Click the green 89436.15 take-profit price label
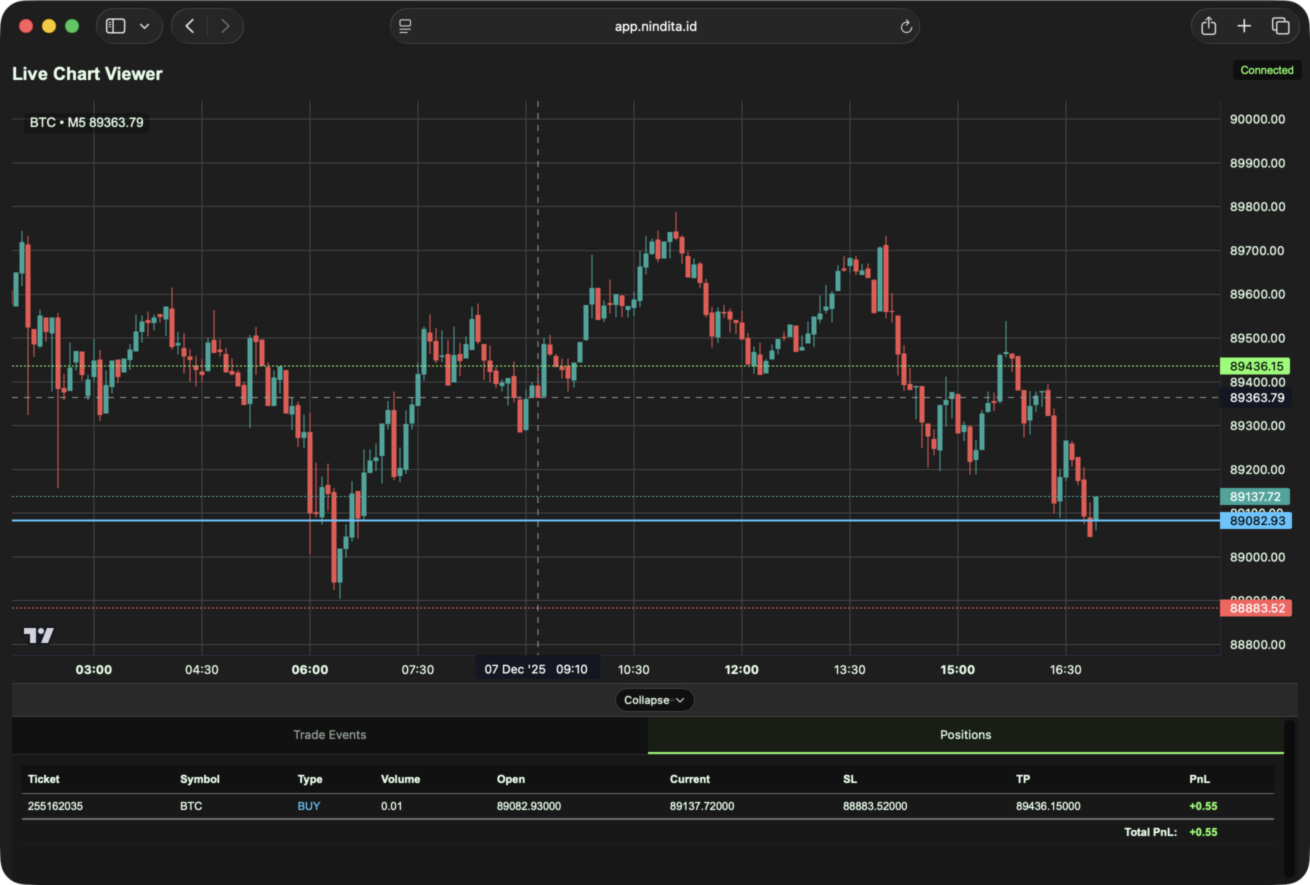Image resolution: width=1310 pixels, height=885 pixels. pos(1256,367)
